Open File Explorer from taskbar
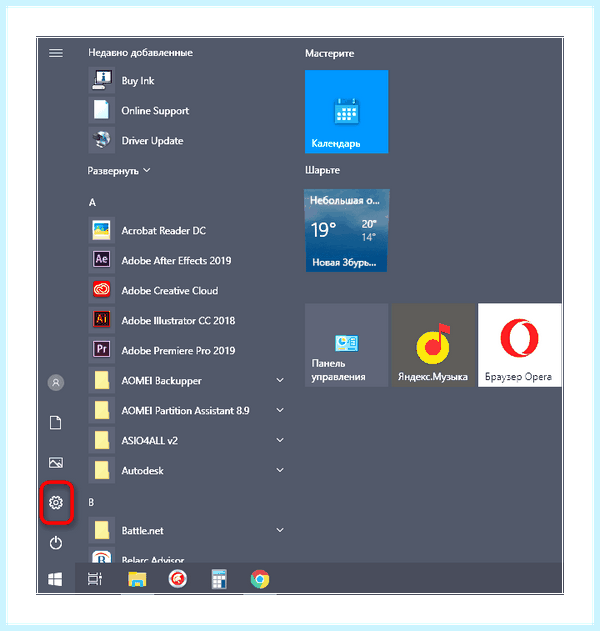This screenshot has width=600, height=631. 137,579
